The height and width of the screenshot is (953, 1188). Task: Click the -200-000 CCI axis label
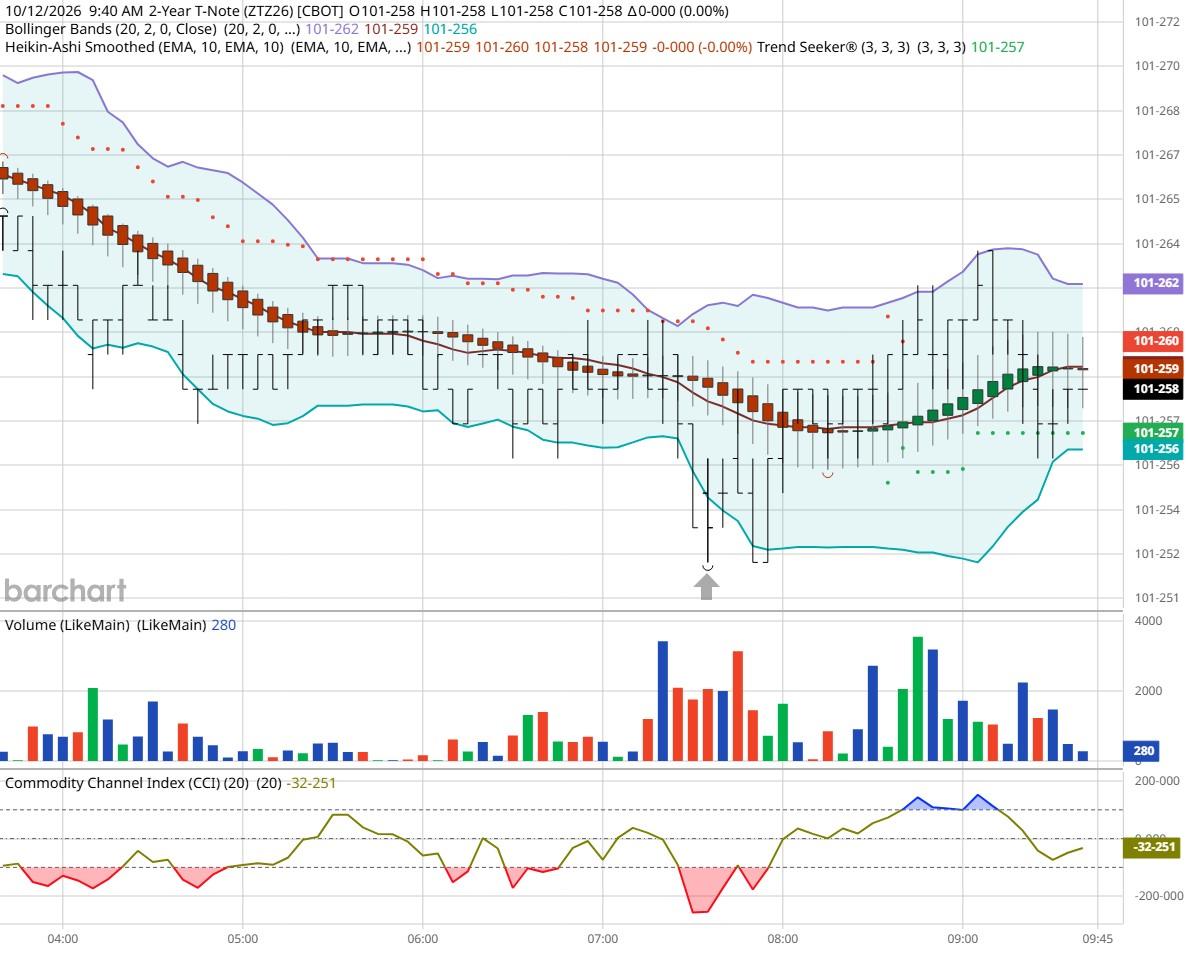[x=1158, y=896]
